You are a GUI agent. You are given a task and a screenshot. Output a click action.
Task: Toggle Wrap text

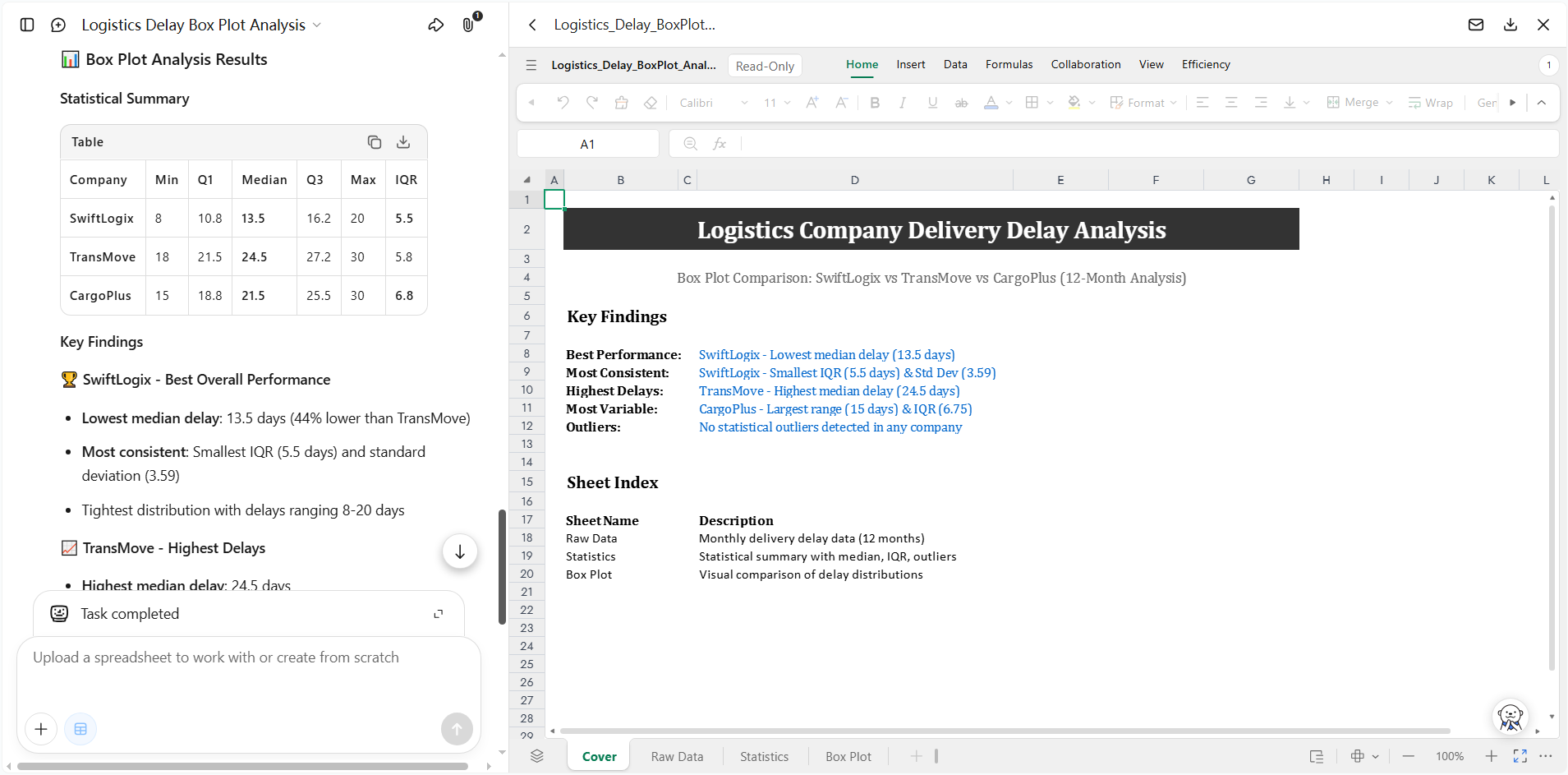click(x=1430, y=103)
